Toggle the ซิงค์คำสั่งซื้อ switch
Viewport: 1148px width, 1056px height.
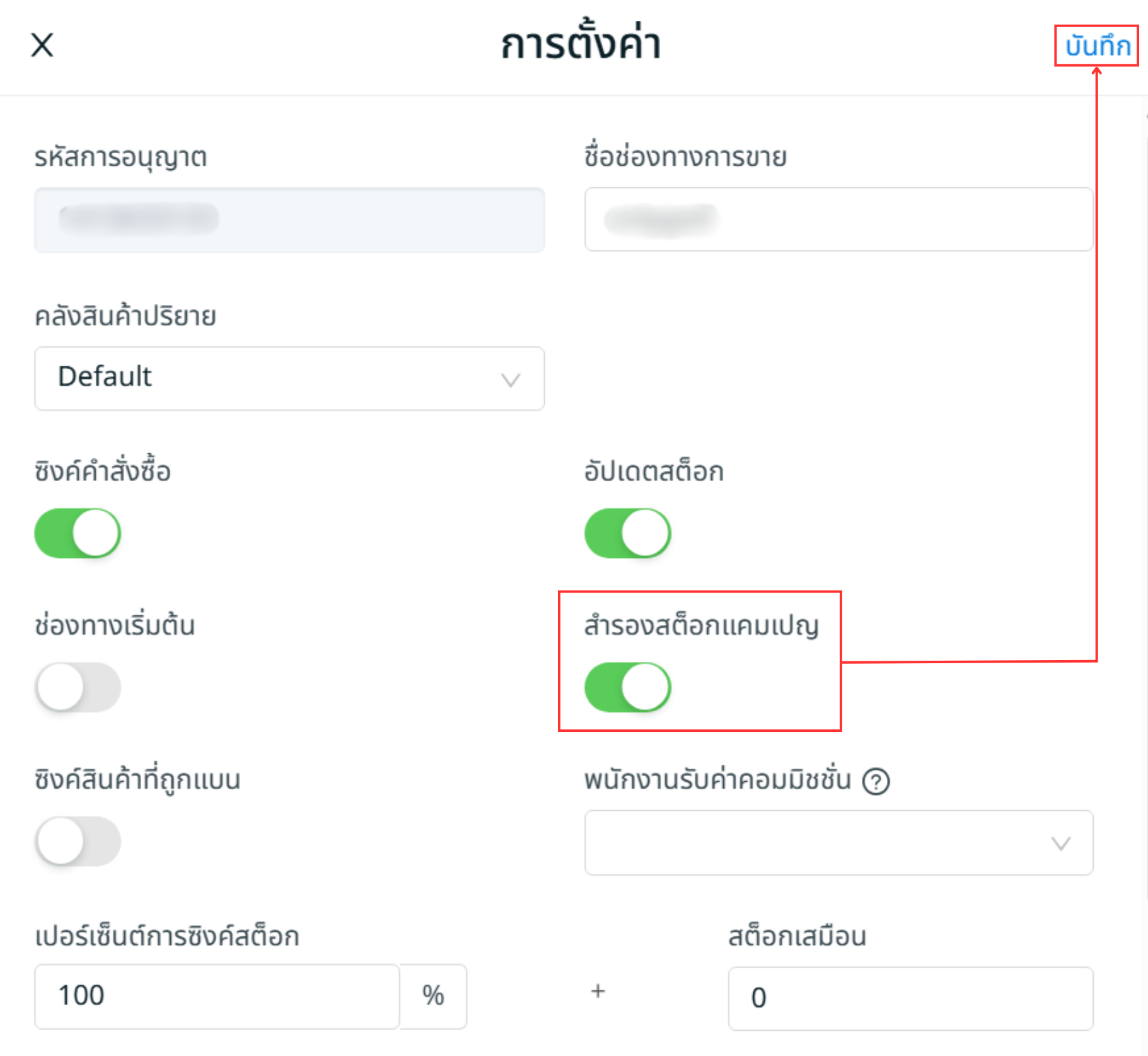(x=78, y=533)
